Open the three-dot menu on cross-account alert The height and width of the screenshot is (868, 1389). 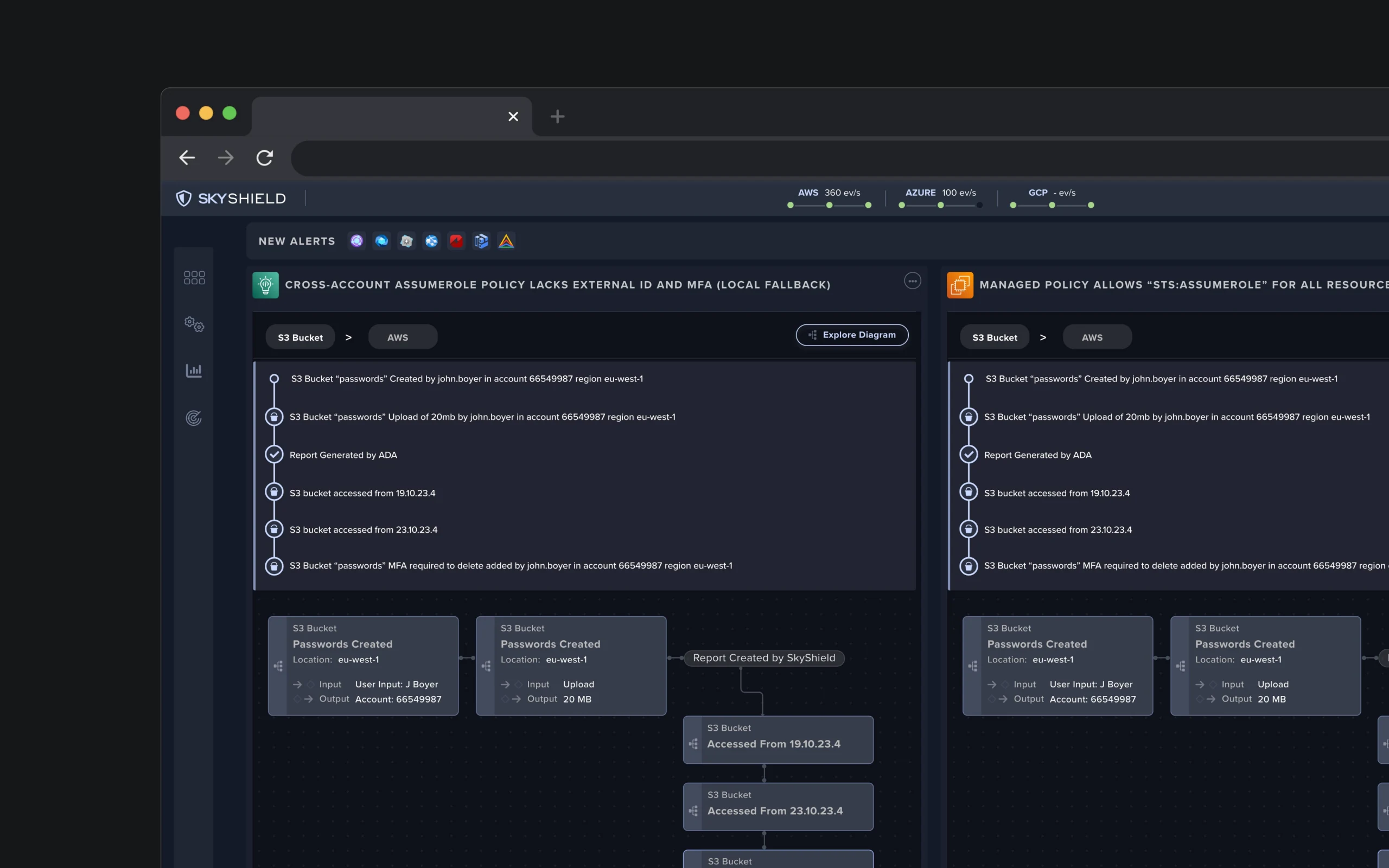click(913, 280)
